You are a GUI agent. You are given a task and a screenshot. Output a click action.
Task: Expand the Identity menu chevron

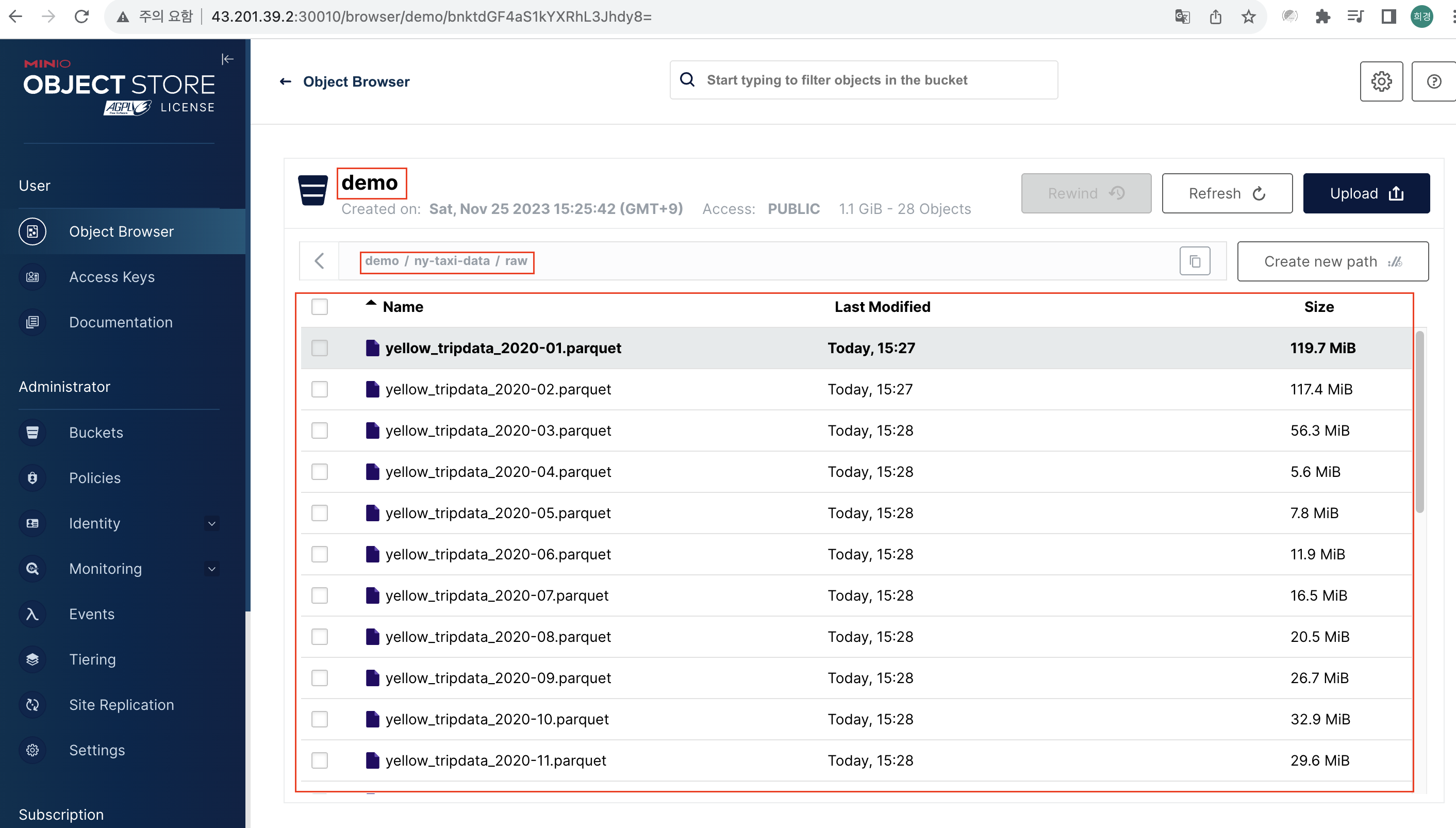pyautogui.click(x=211, y=523)
